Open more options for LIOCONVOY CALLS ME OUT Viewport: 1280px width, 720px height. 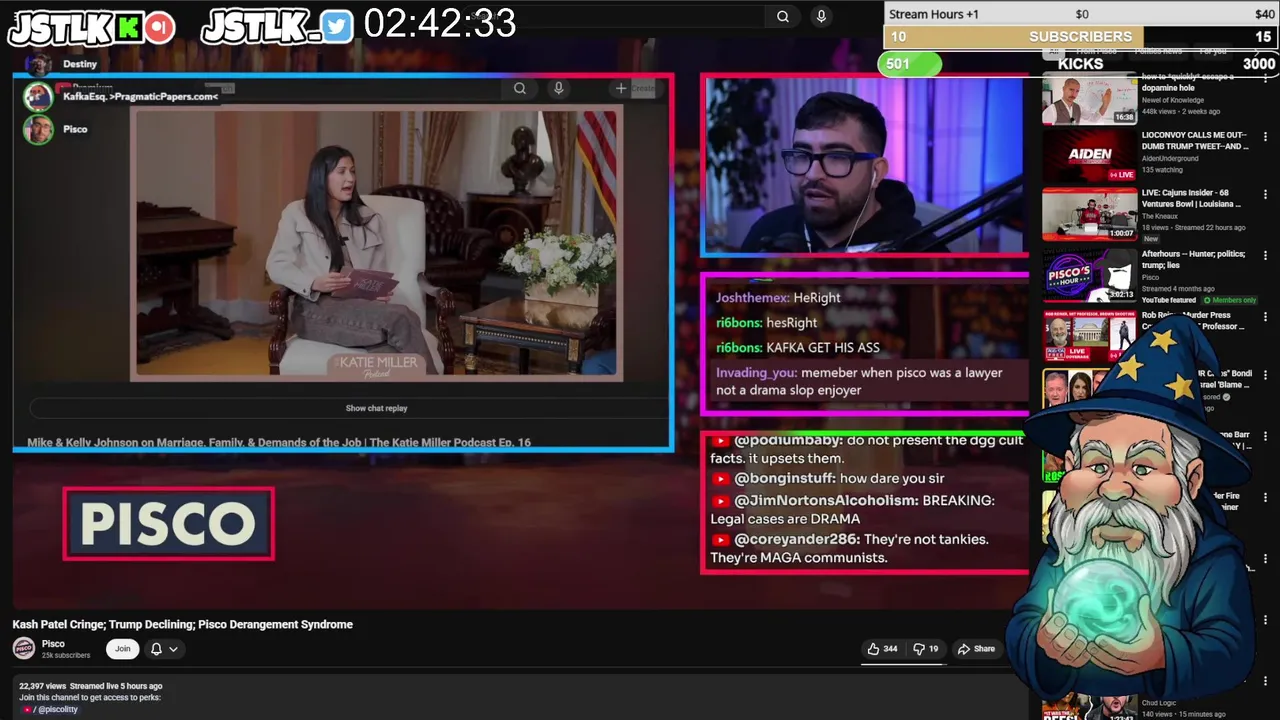click(1265, 136)
